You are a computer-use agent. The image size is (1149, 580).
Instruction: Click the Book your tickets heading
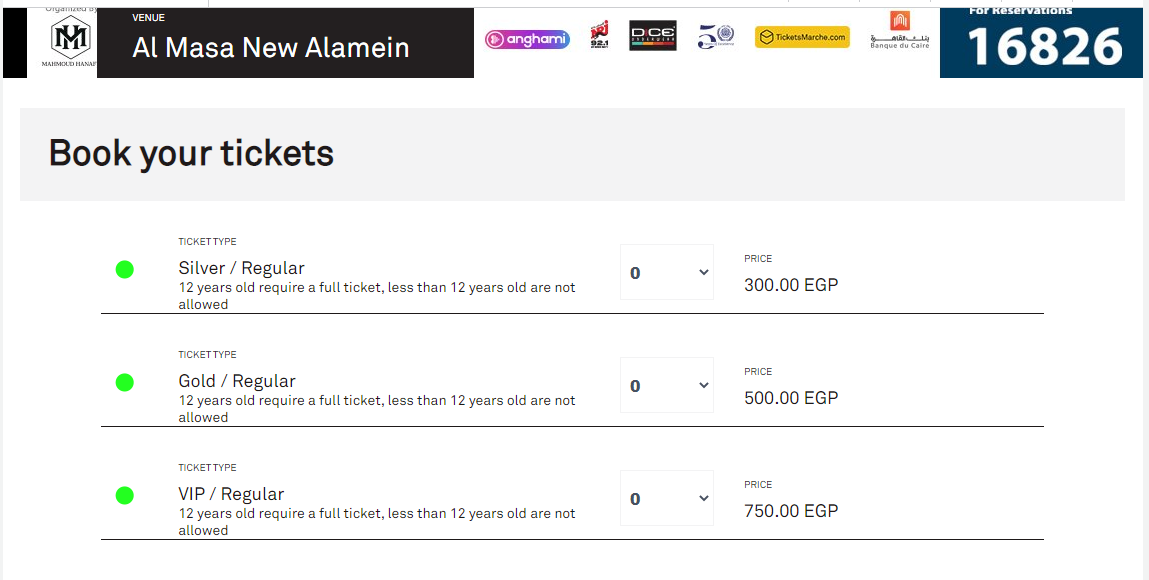pyautogui.click(x=191, y=153)
